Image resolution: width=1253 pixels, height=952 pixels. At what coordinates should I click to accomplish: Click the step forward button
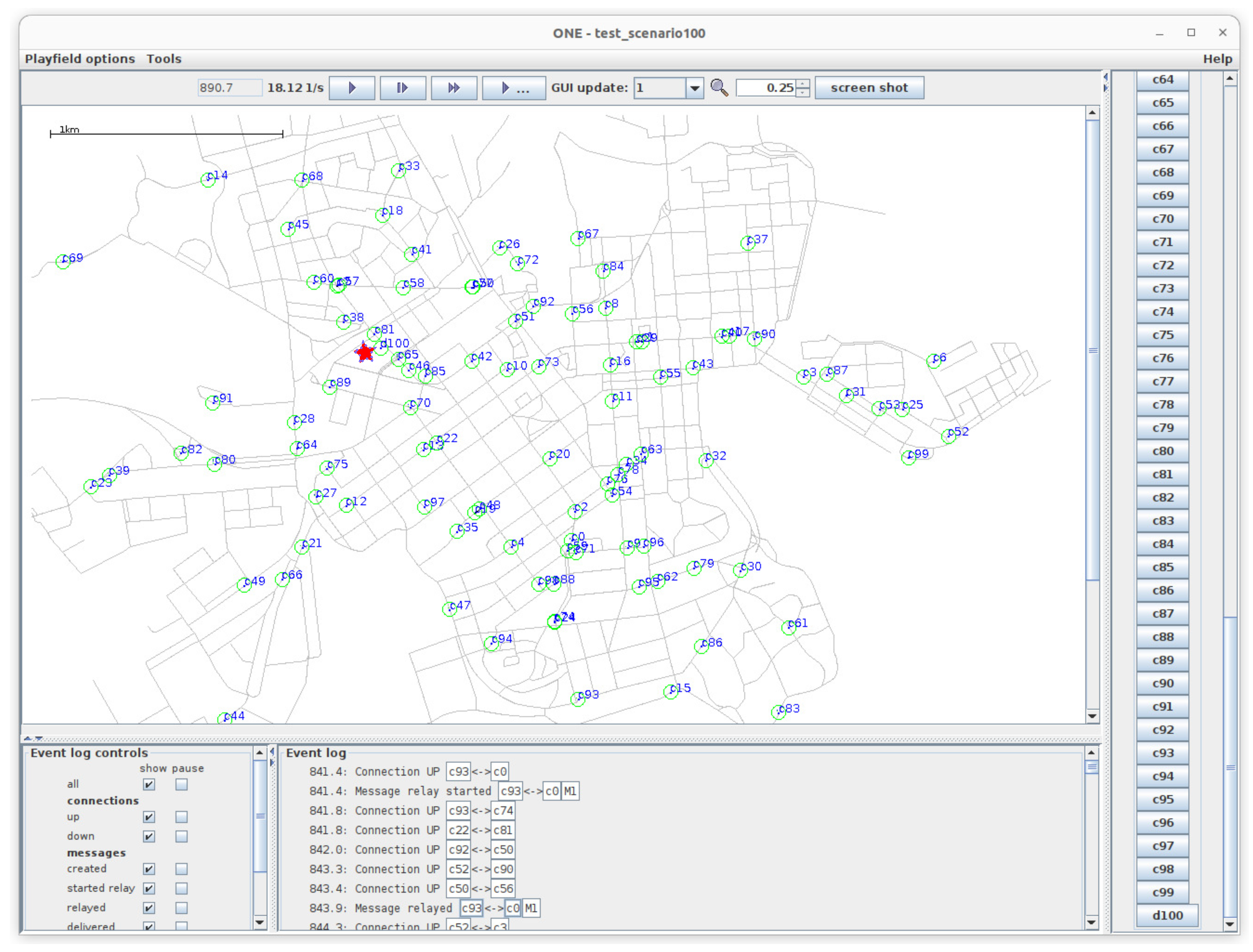(403, 88)
